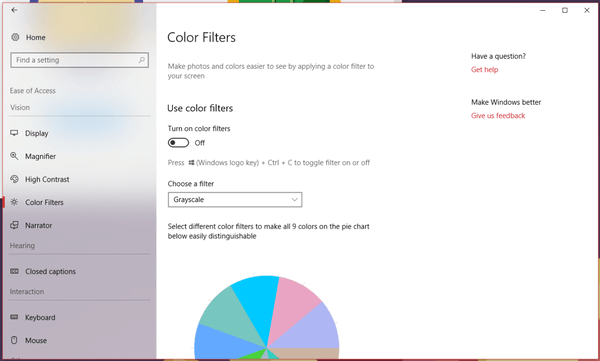Image resolution: width=600 pixels, height=361 pixels.
Task: Click the Closed captions icon
Action: [14, 271]
